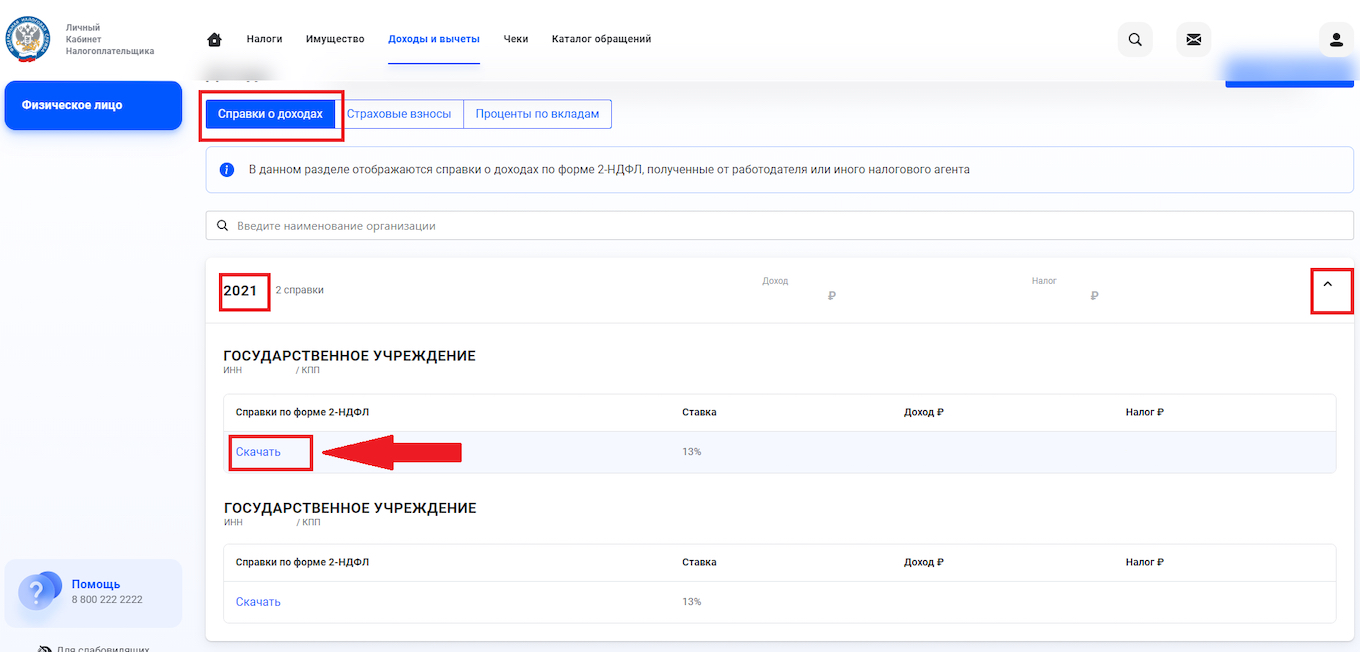
Task: Open the Имущество menu item
Action: point(335,39)
